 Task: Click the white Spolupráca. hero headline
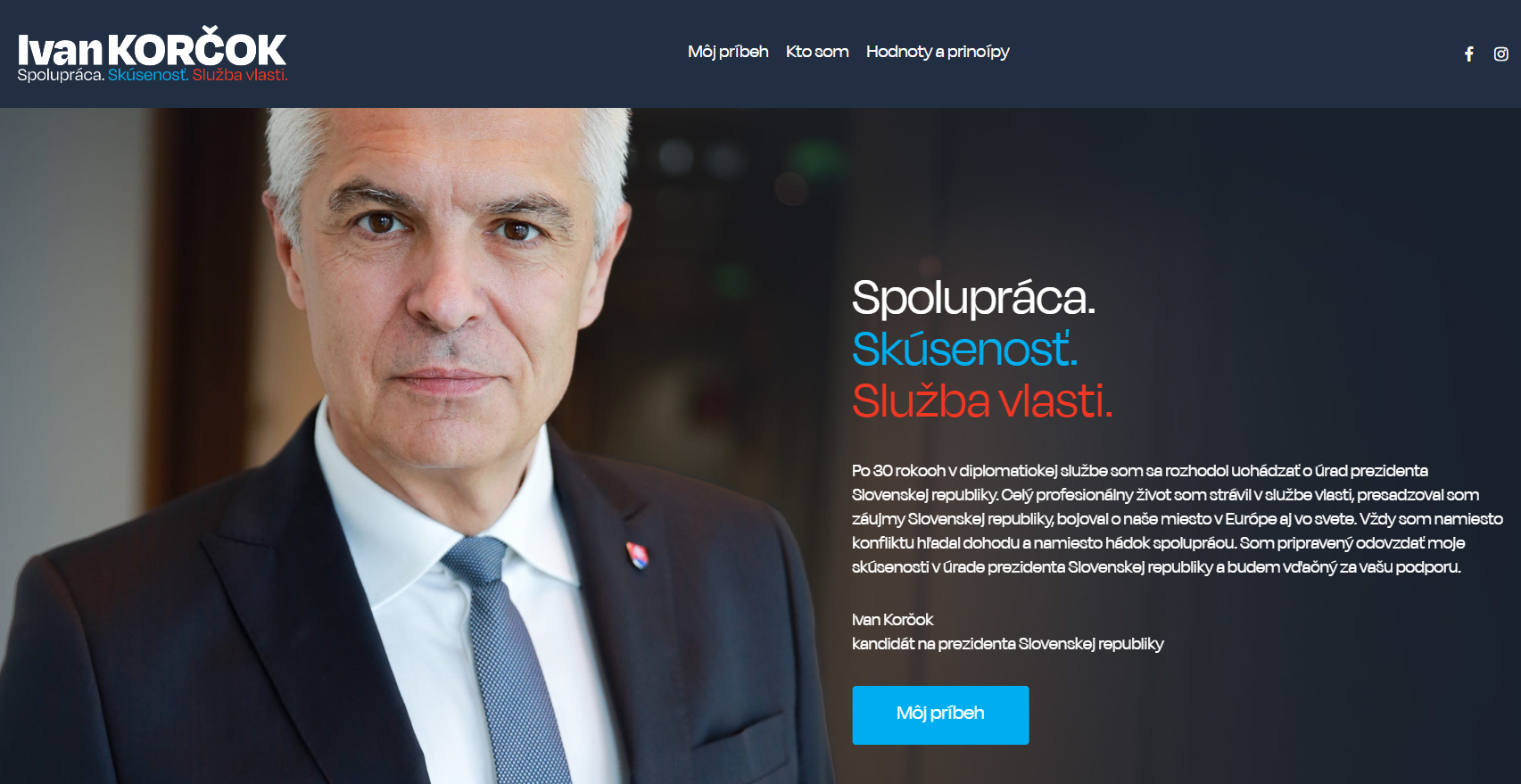pyautogui.click(x=973, y=299)
